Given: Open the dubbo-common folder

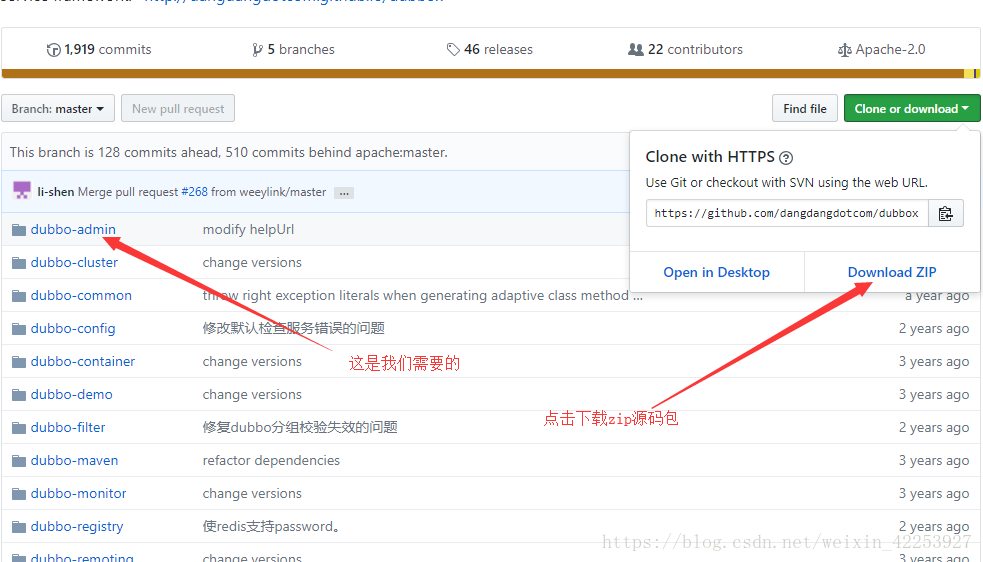Looking at the screenshot, I should 81,295.
